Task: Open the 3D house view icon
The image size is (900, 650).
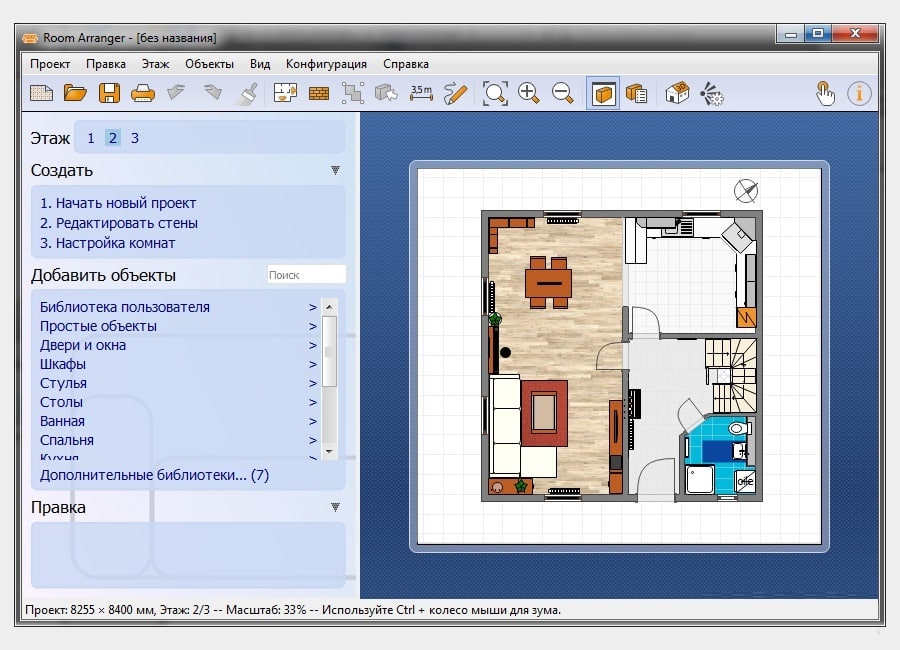Action: tap(677, 93)
